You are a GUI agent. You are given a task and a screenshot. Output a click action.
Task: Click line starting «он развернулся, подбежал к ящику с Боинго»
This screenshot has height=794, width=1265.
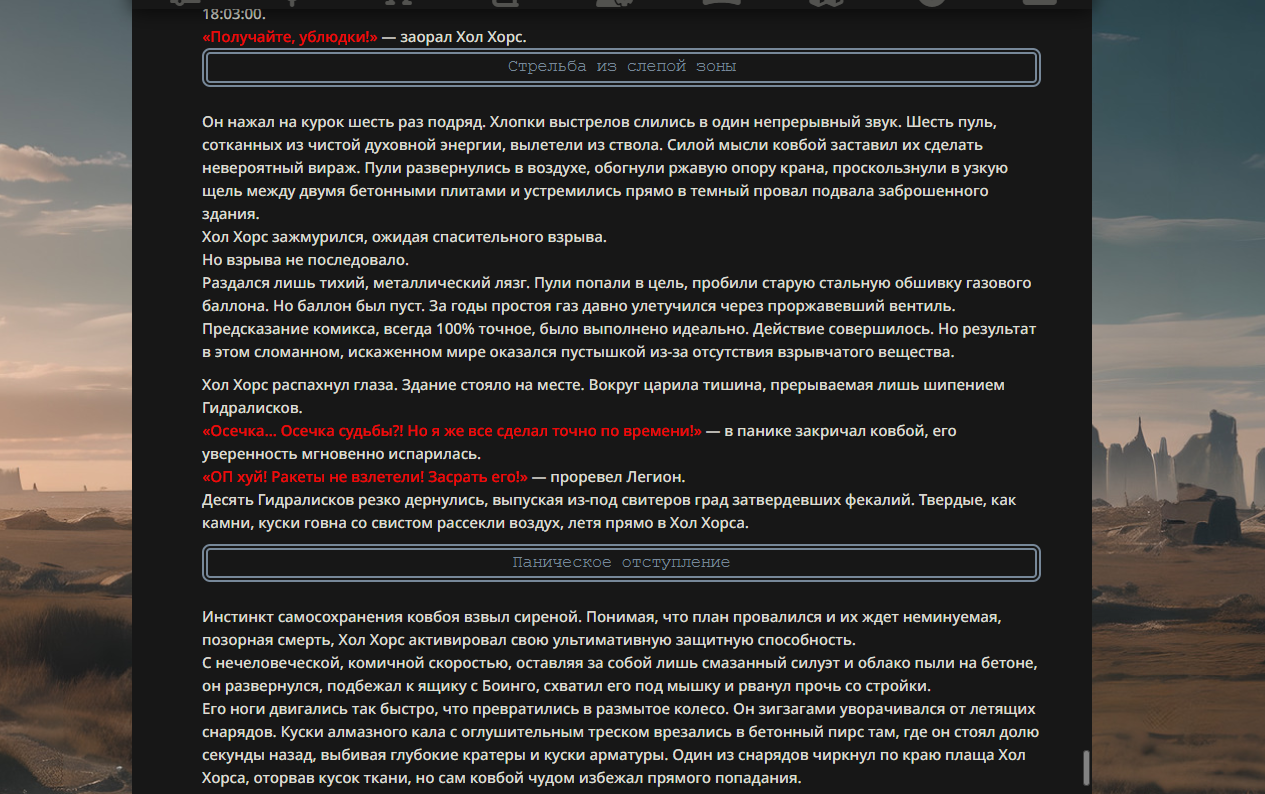[566, 686]
